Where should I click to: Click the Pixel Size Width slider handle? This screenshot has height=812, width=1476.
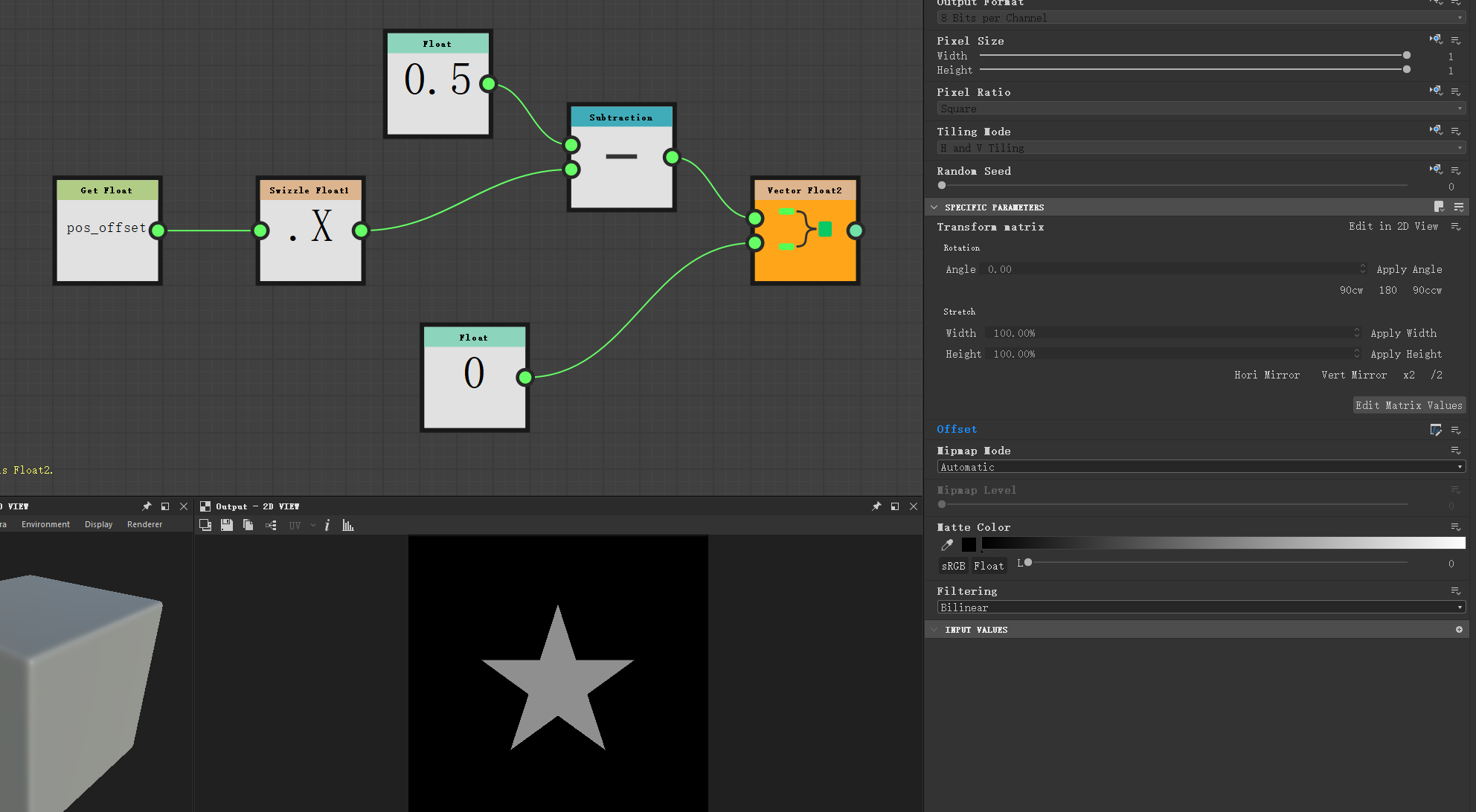(x=1406, y=55)
